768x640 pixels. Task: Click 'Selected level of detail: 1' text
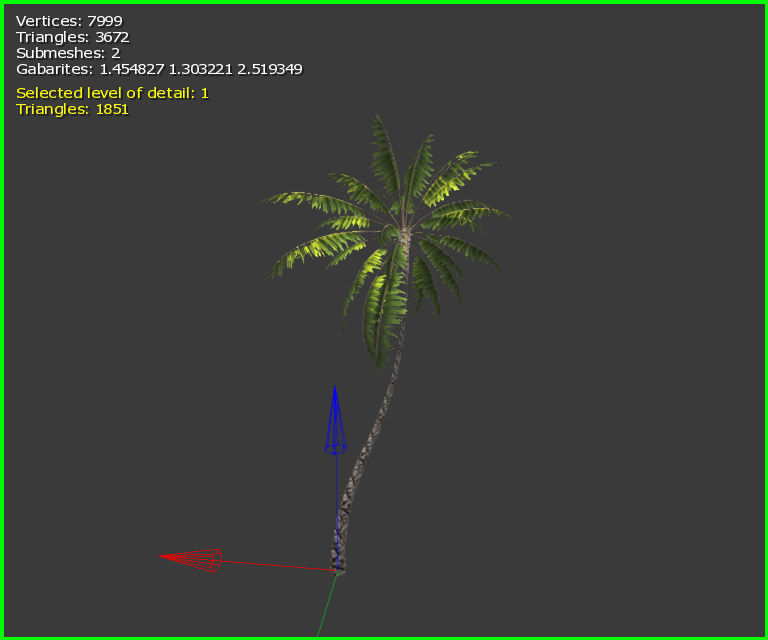pos(112,93)
